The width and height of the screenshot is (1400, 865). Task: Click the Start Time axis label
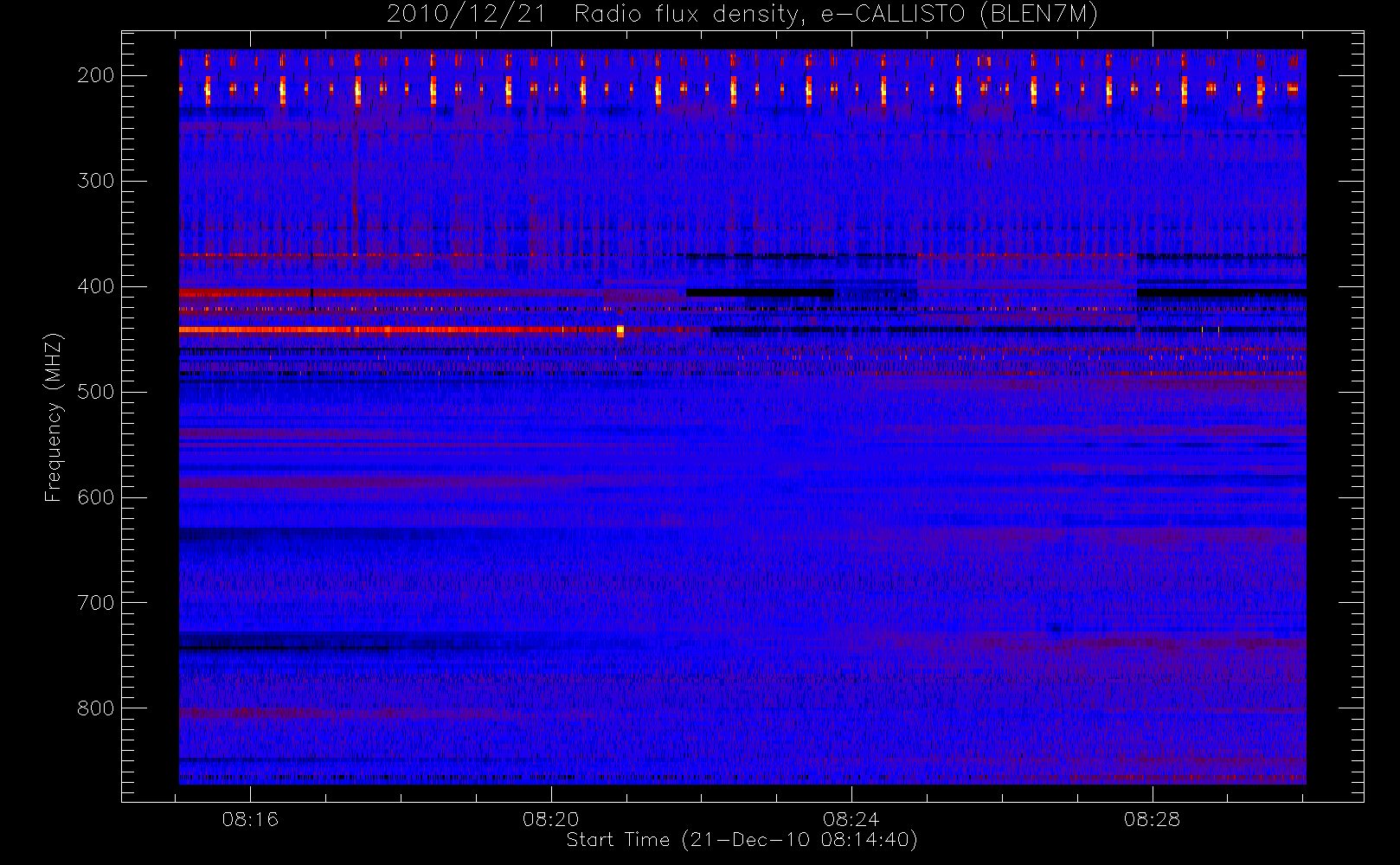742,840
